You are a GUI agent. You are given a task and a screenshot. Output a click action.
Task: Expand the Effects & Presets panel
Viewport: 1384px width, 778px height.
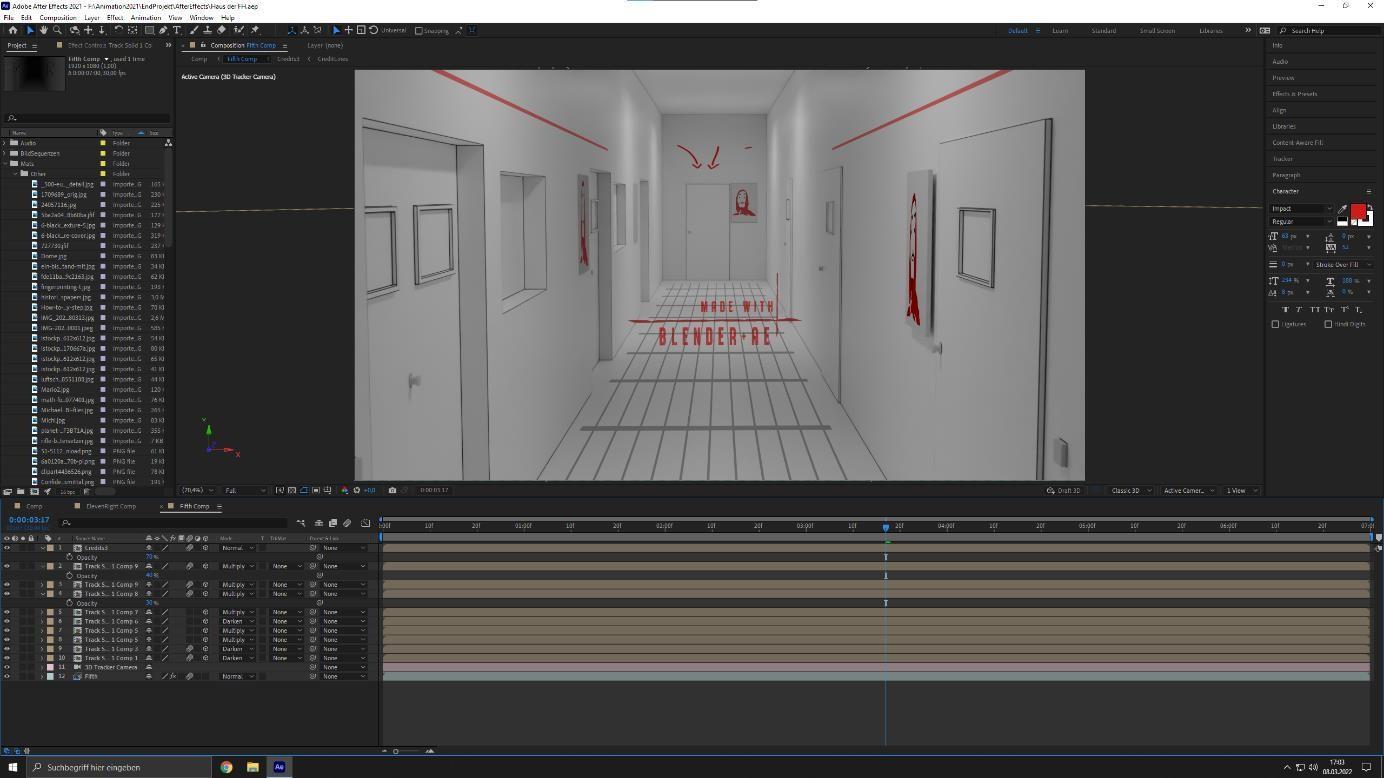[1294, 94]
